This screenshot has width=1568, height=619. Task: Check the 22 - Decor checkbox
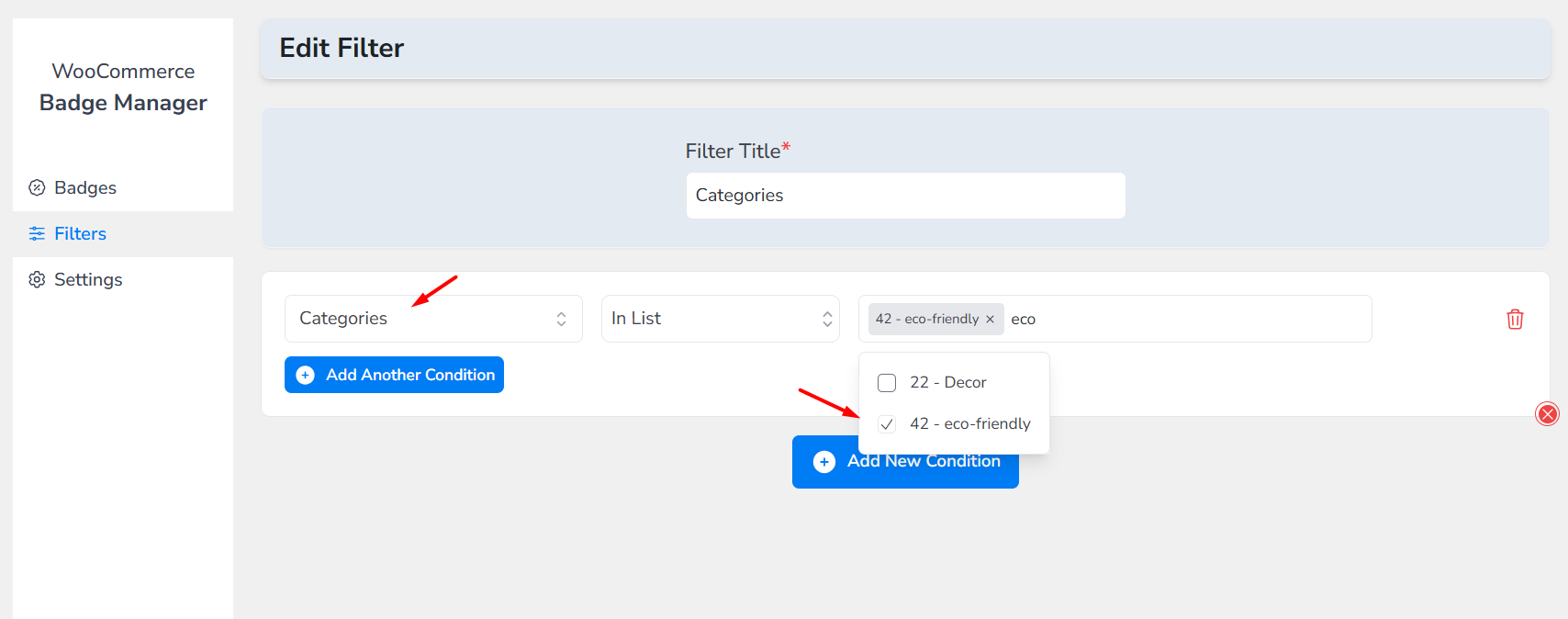887,383
